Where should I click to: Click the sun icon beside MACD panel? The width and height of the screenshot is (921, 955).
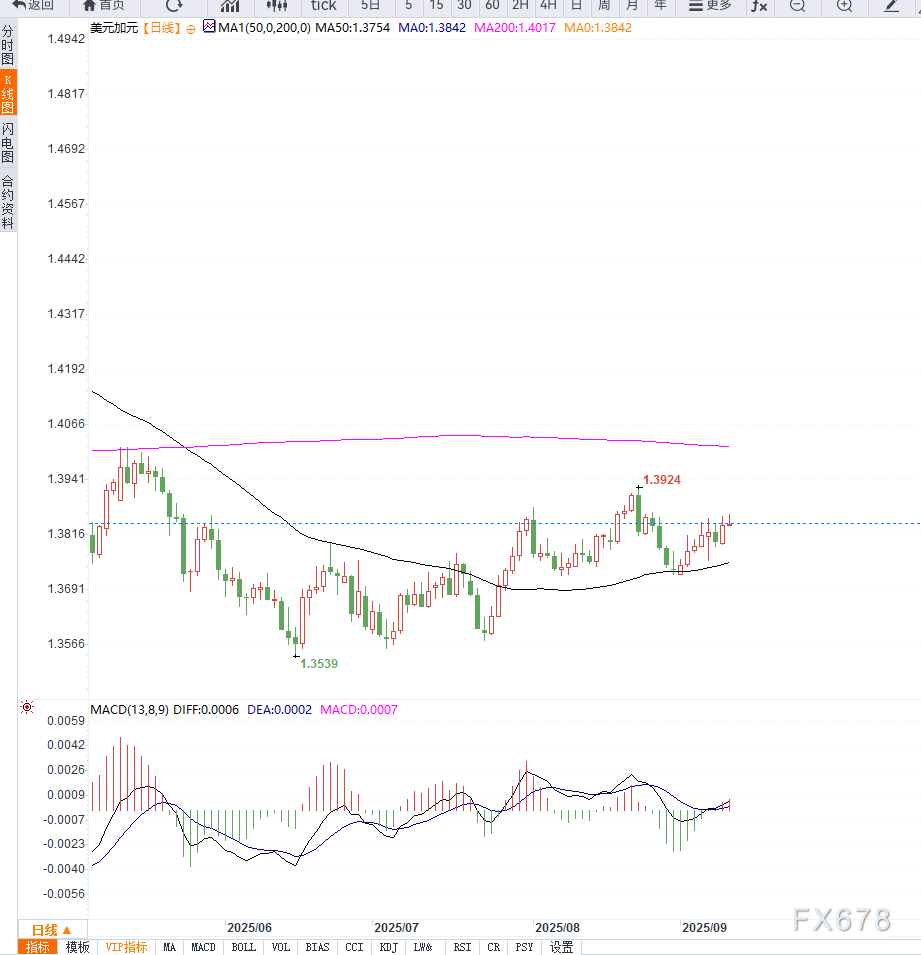(27, 708)
